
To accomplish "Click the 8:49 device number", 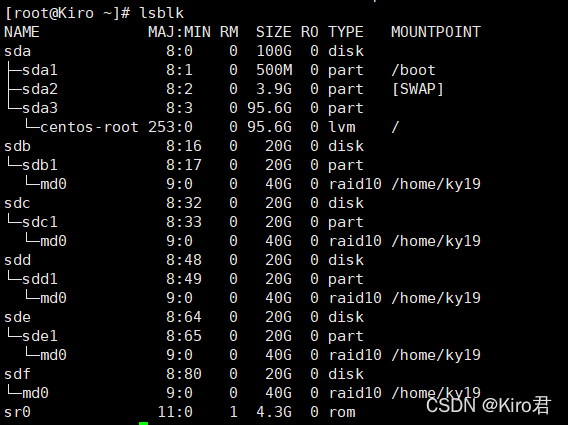I will click(184, 279).
